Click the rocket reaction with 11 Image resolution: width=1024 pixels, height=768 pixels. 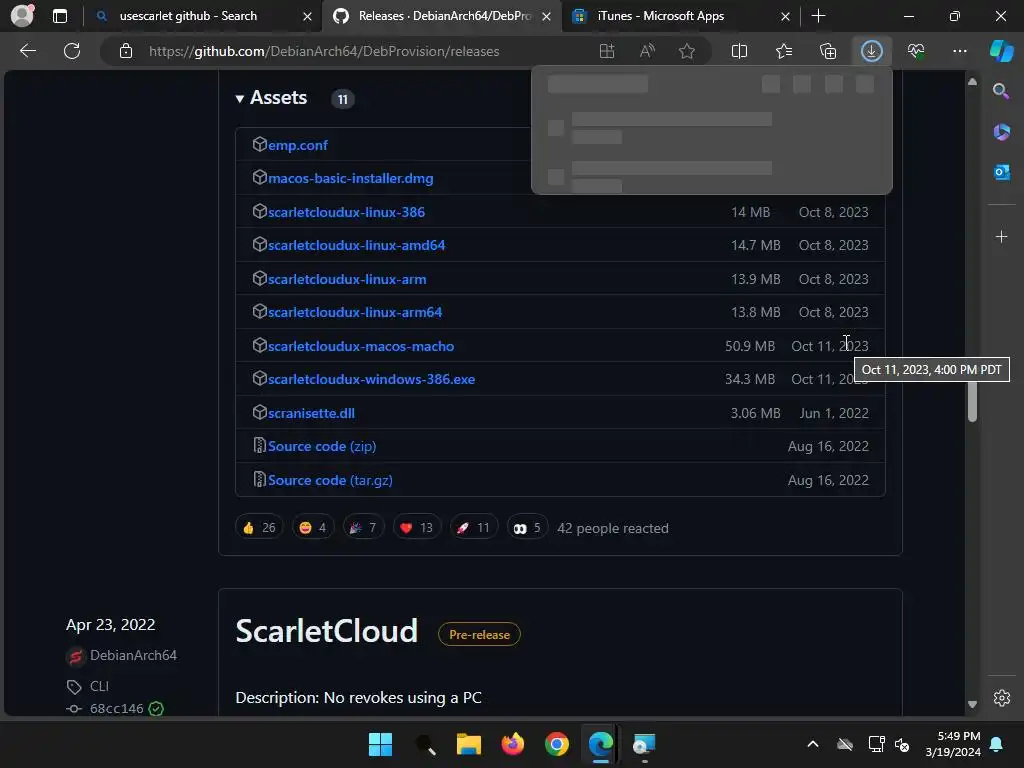coord(473,528)
